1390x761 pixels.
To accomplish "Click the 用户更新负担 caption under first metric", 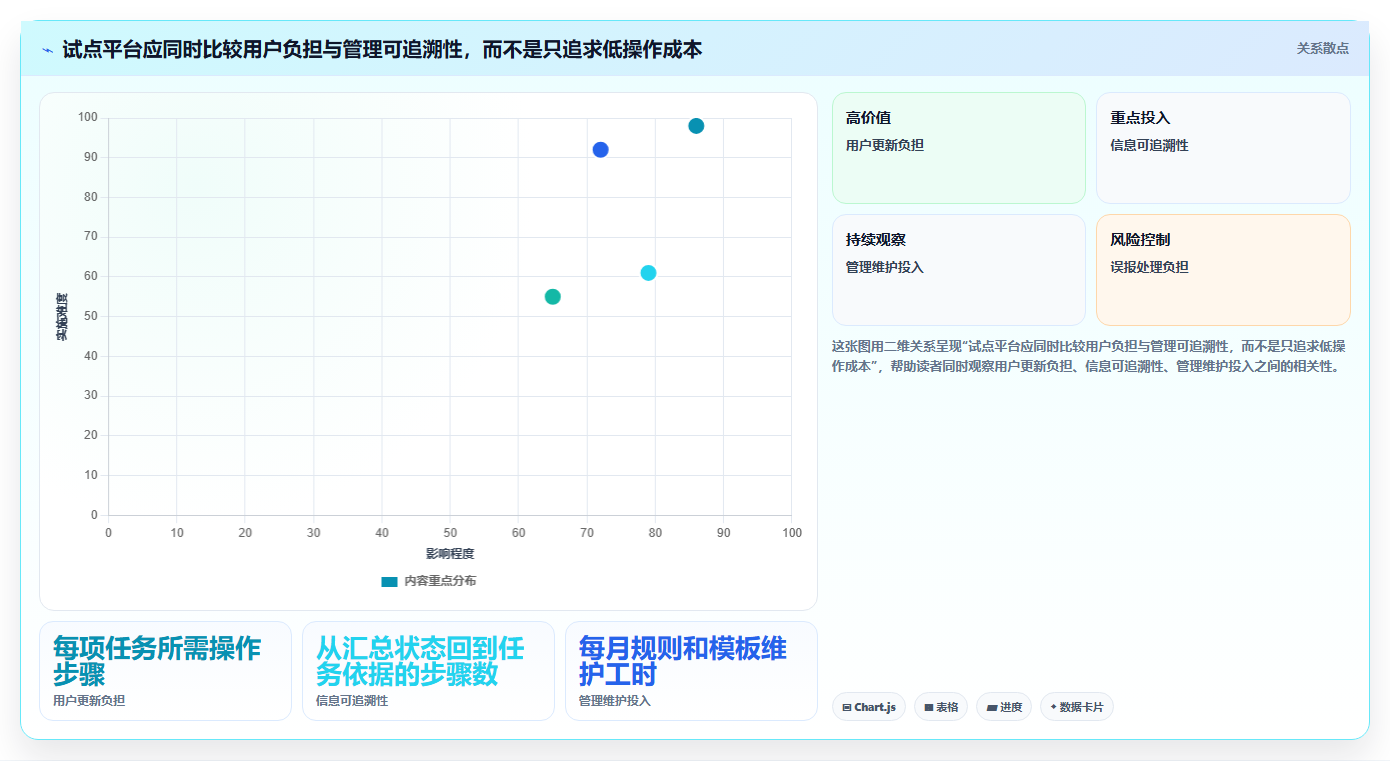I will pyautogui.click(x=89, y=701).
